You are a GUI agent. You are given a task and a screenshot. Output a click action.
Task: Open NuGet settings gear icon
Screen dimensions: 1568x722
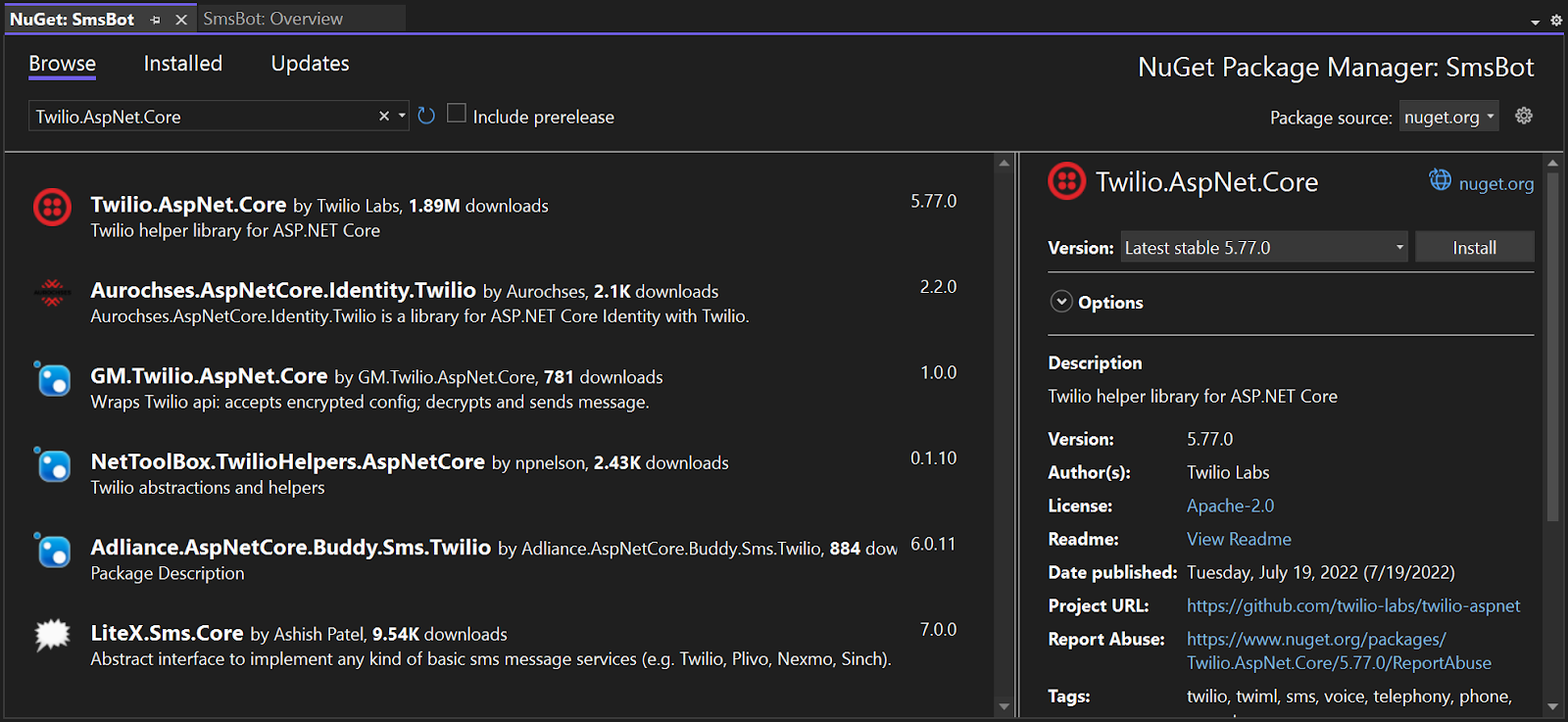click(x=1524, y=116)
